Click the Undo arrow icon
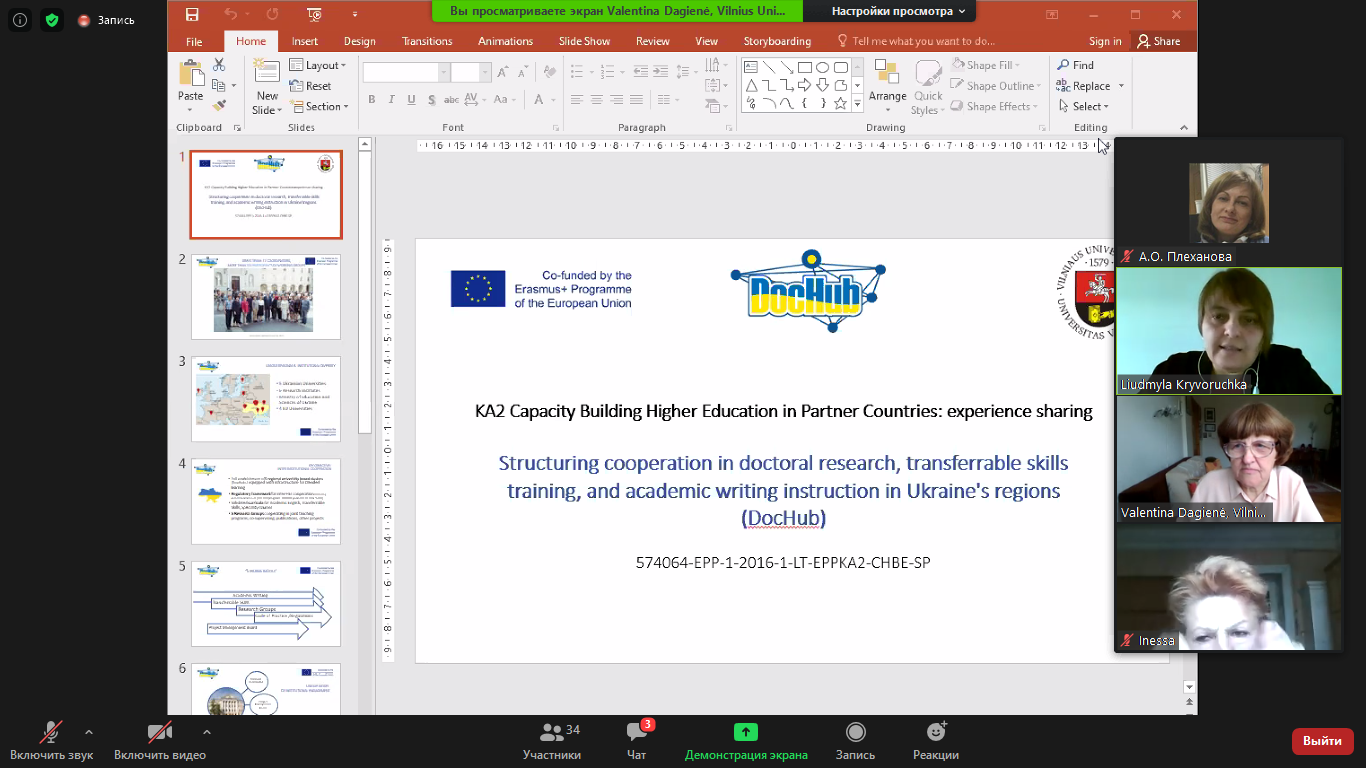This screenshot has width=1366, height=768. pos(231,14)
